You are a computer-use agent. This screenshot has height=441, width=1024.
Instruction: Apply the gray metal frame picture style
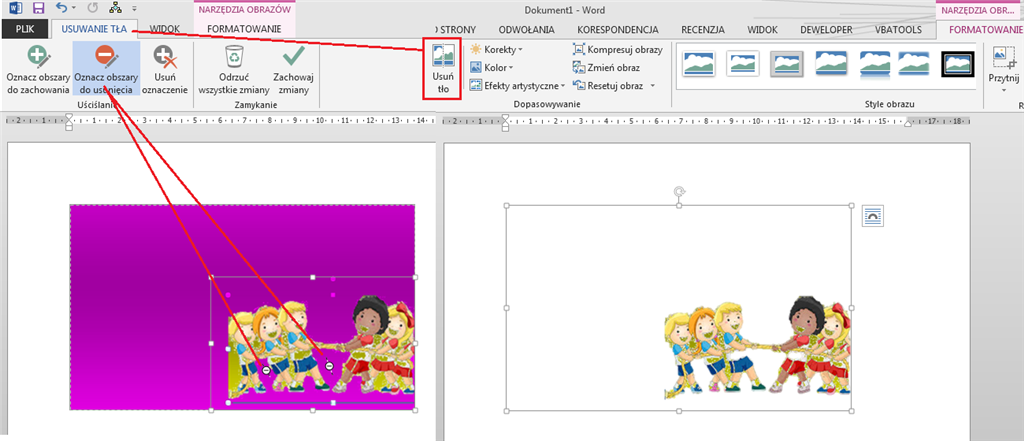coord(786,64)
